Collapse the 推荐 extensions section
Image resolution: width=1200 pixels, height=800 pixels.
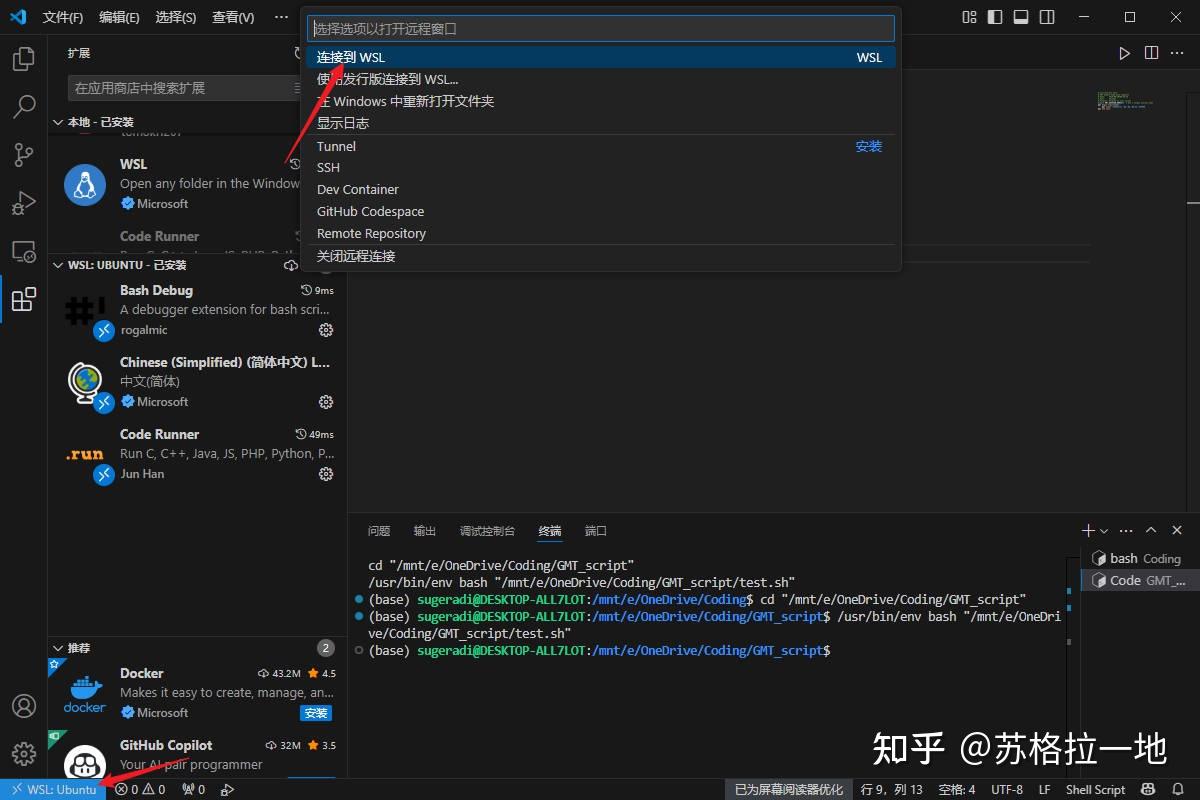[x=58, y=648]
